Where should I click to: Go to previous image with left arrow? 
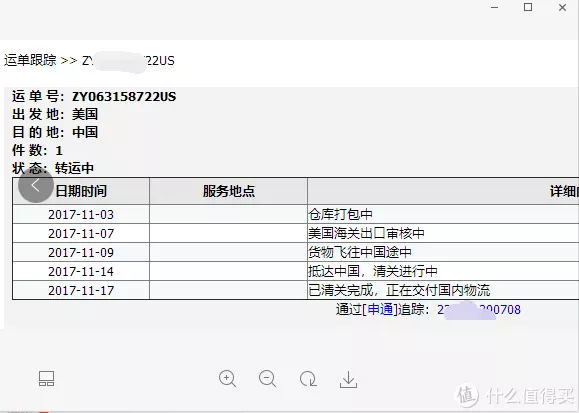(36, 185)
